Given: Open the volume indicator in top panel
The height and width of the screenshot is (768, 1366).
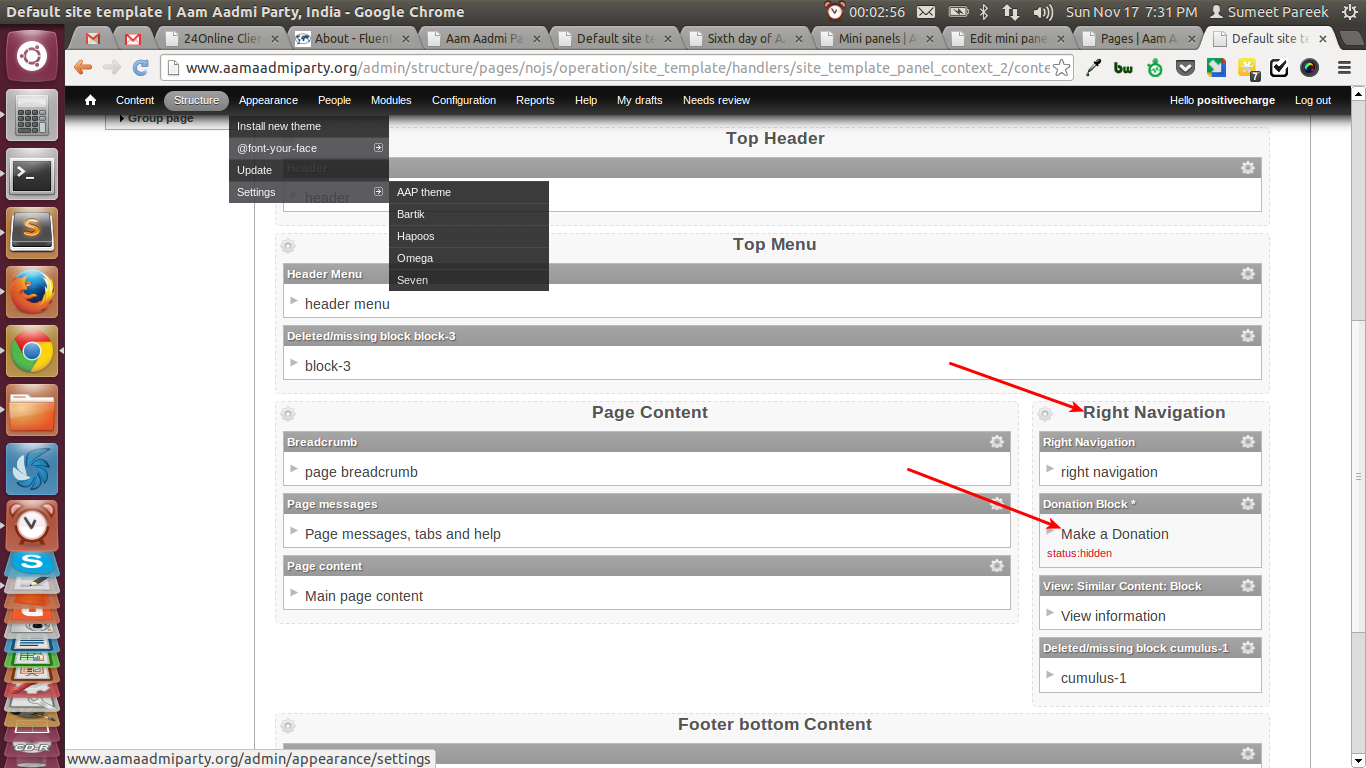Looking at the screenshot, I should pos(1043,12).
